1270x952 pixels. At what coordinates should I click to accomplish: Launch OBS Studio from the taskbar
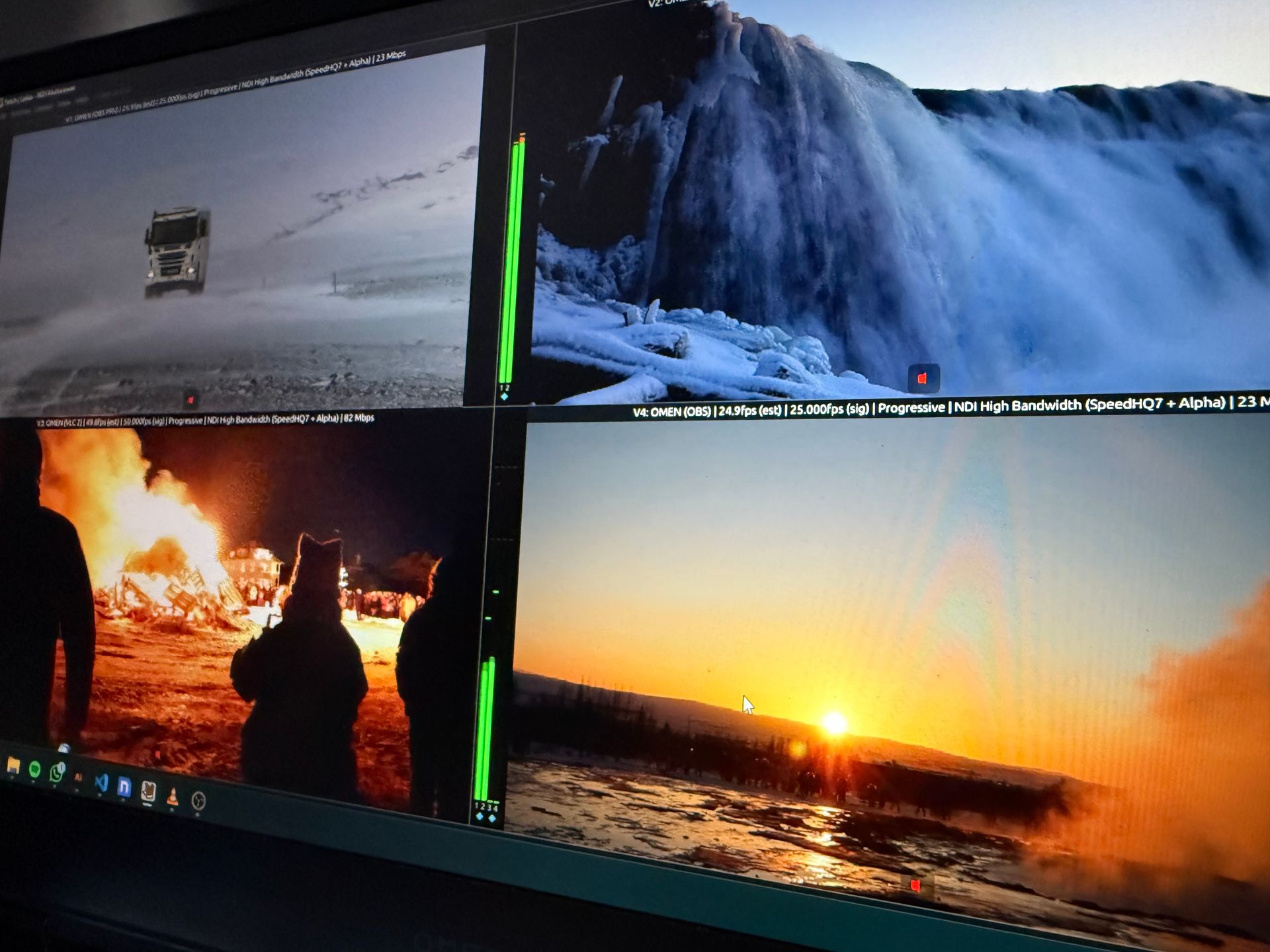[x=198, y=799]
